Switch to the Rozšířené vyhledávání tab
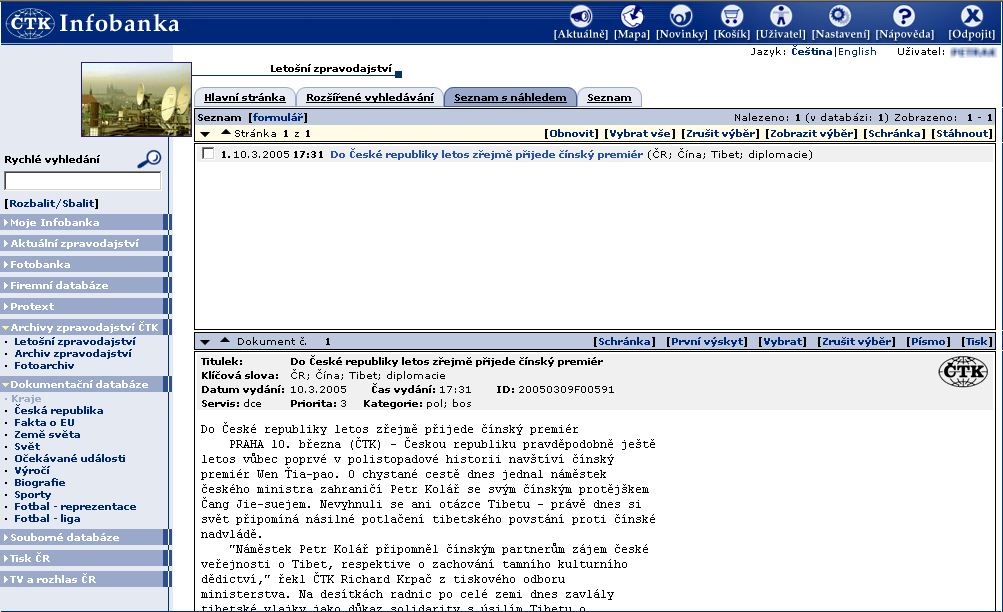The height and width of the screenshot is (612, 1003). coord(370,97)
